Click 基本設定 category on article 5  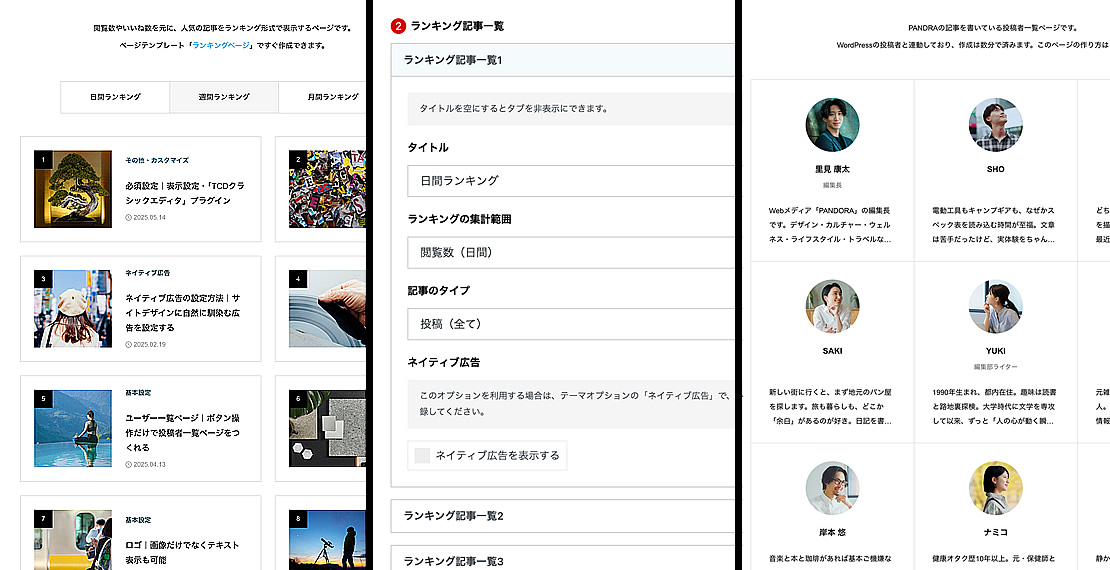tap(138, 393)
